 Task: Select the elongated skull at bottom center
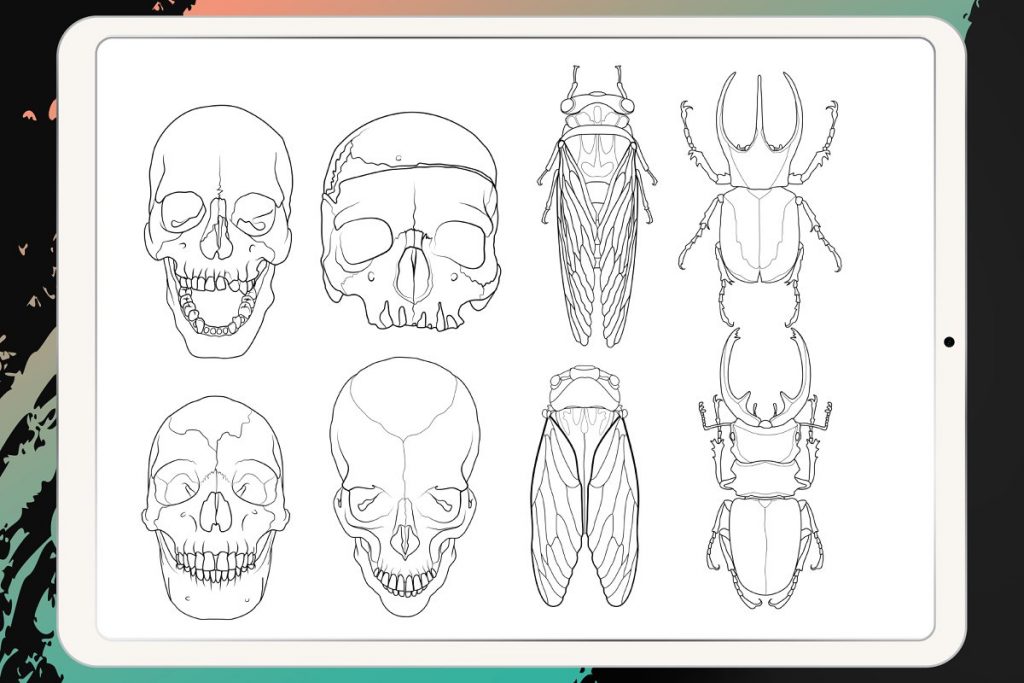pos(405,486)
